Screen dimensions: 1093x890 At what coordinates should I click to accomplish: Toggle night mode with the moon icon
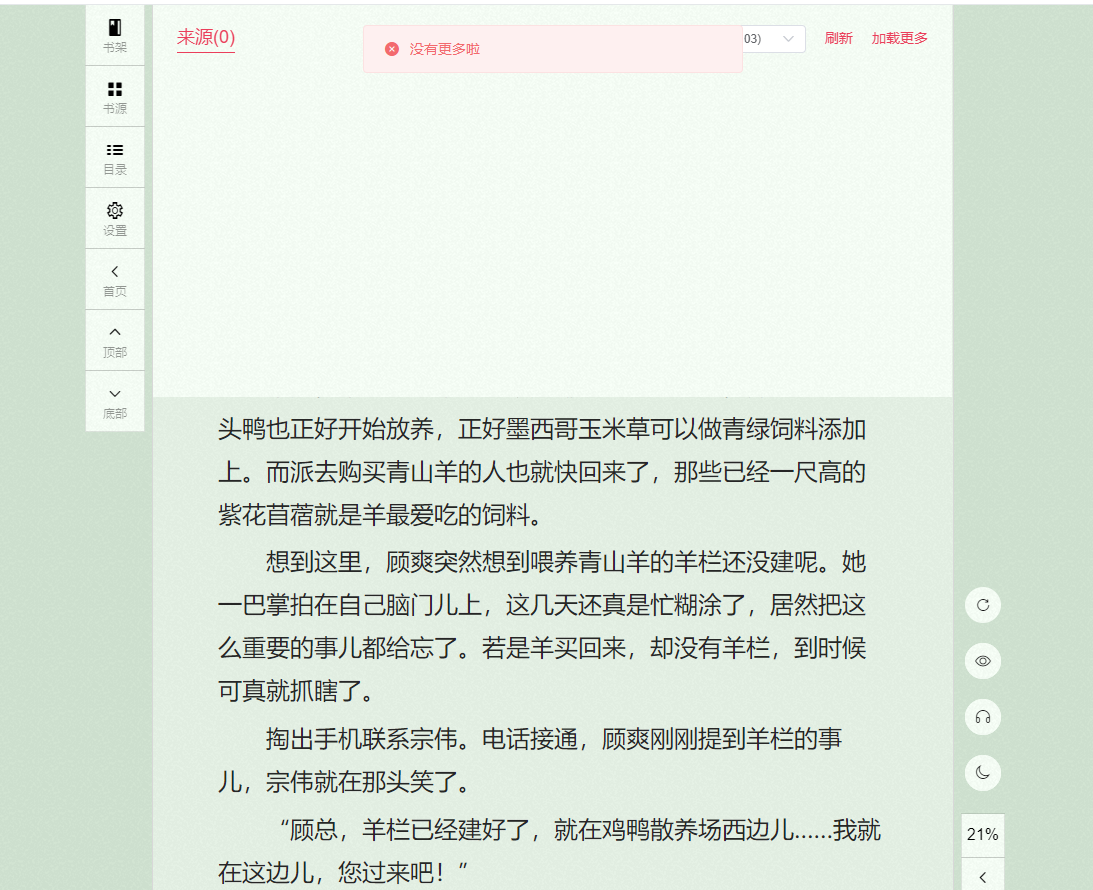point(983,773)
